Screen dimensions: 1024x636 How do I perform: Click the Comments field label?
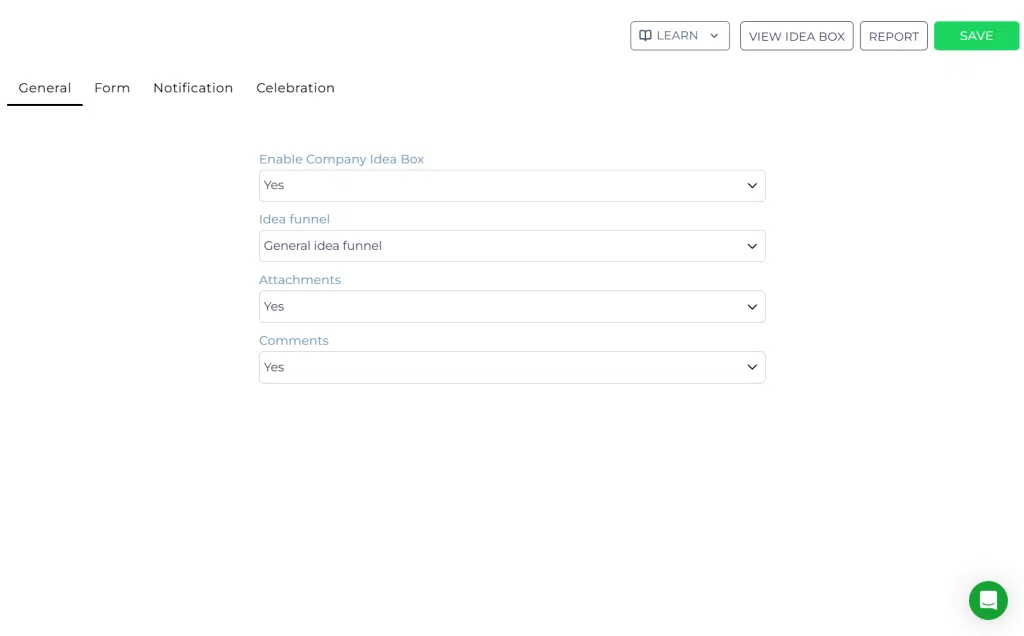294,341
